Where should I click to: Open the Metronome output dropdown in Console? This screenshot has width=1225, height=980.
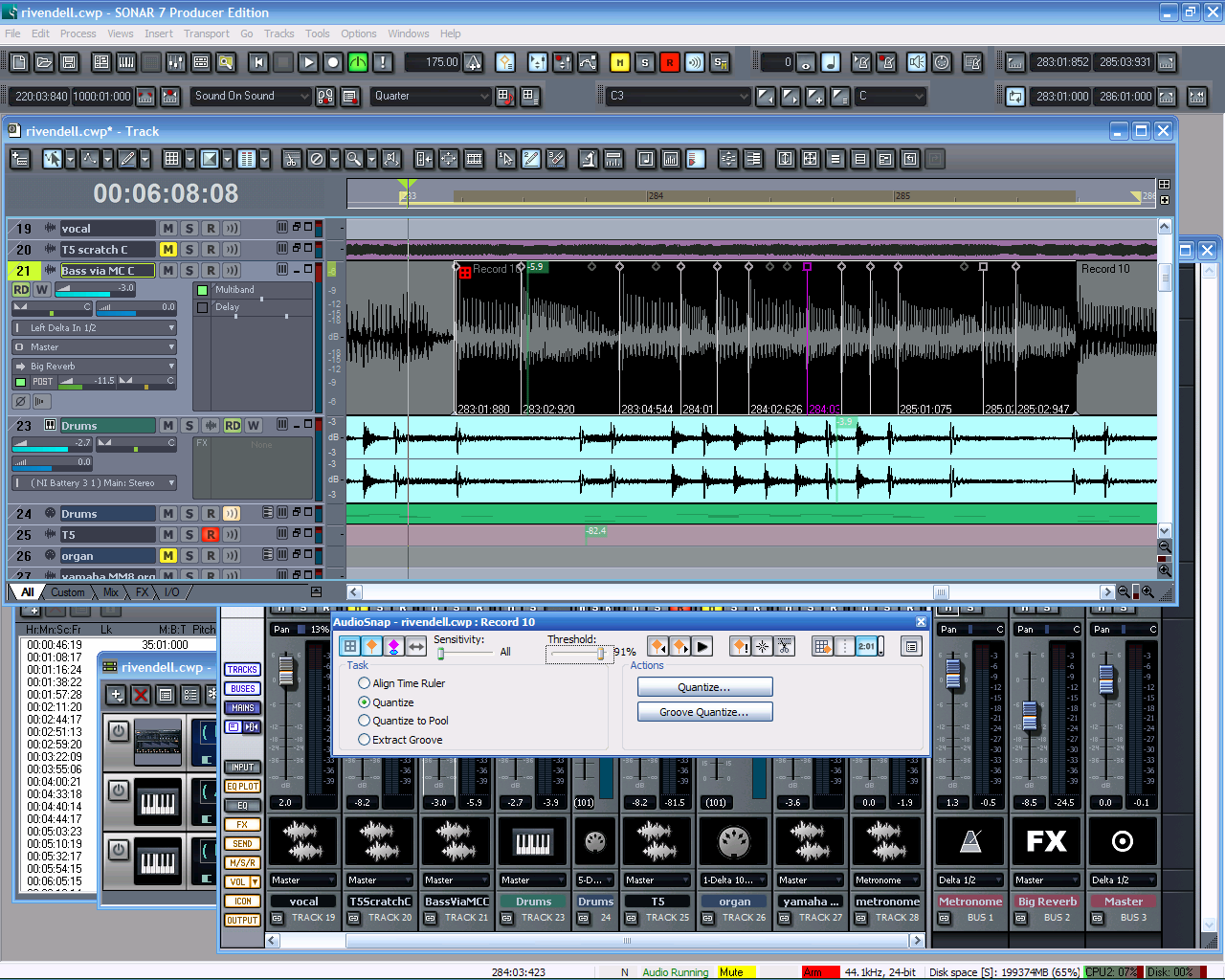885,880
